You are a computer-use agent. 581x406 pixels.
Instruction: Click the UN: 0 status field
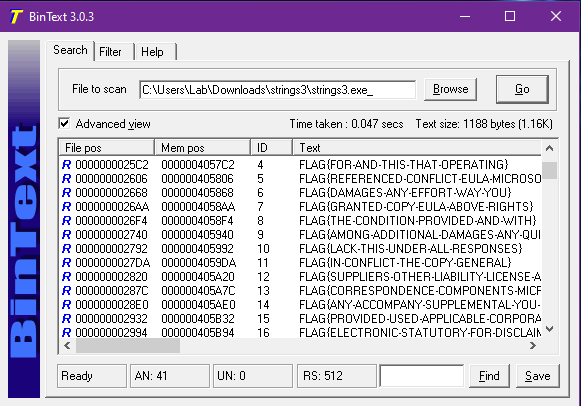pos(253,376)
